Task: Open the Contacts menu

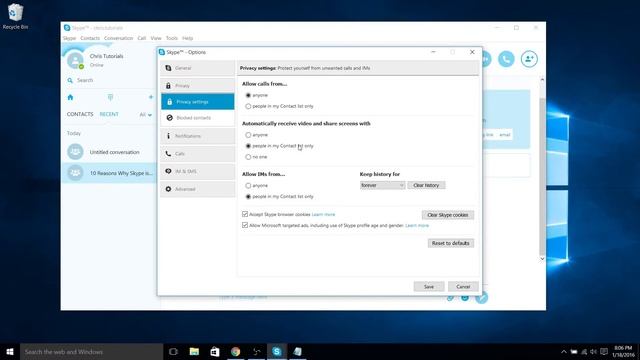Action: [x=90, y=38]
